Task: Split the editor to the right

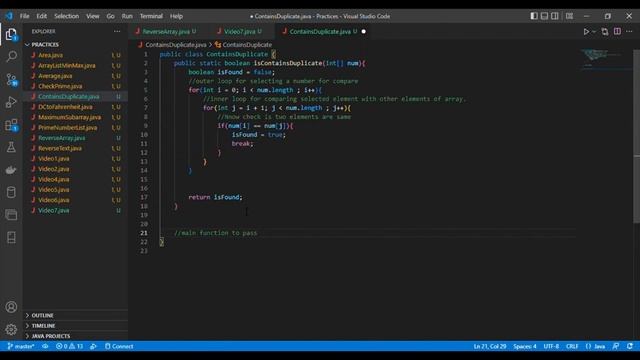Action: point(617,31)
